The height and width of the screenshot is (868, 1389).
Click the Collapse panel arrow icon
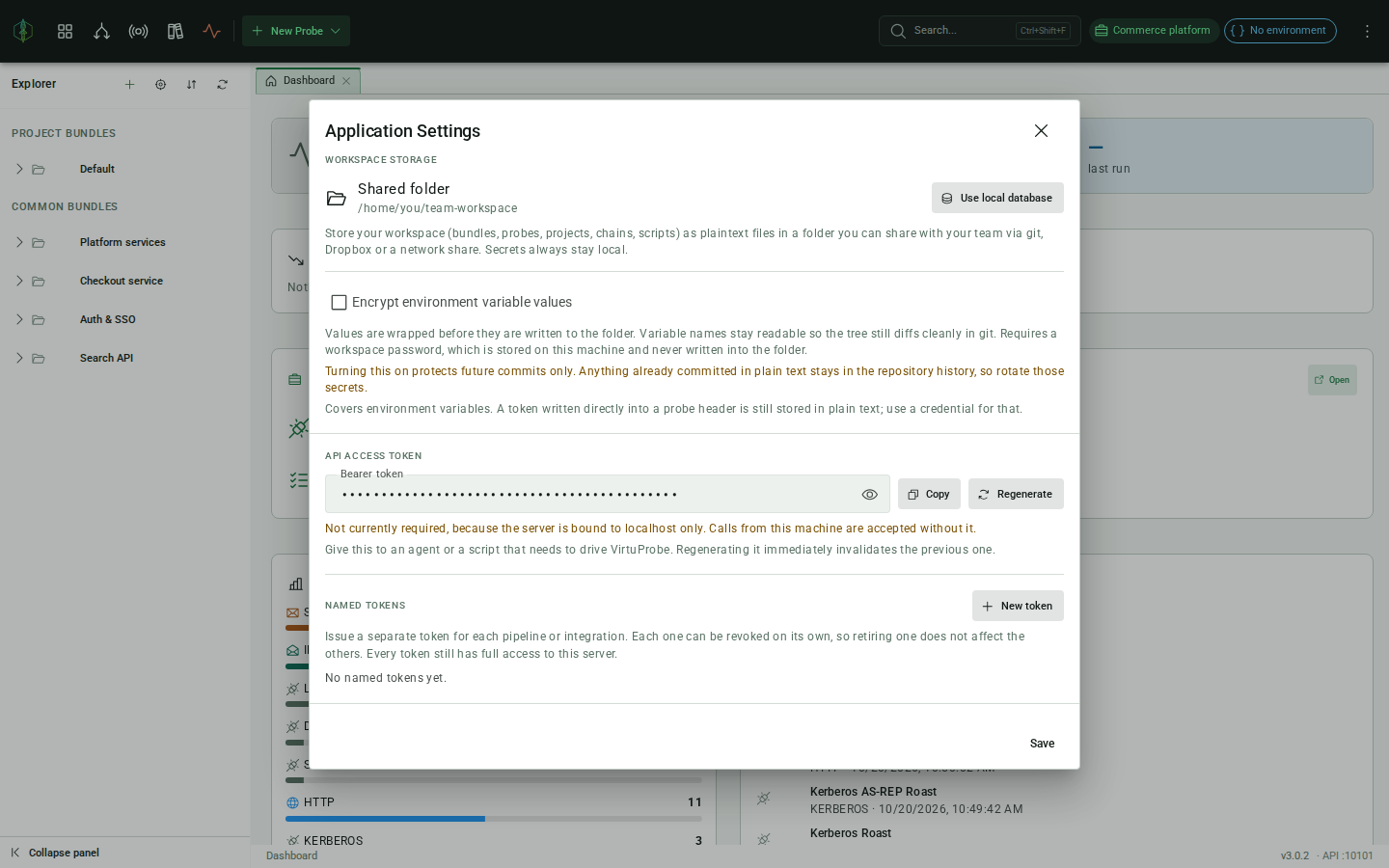point(15,853)
